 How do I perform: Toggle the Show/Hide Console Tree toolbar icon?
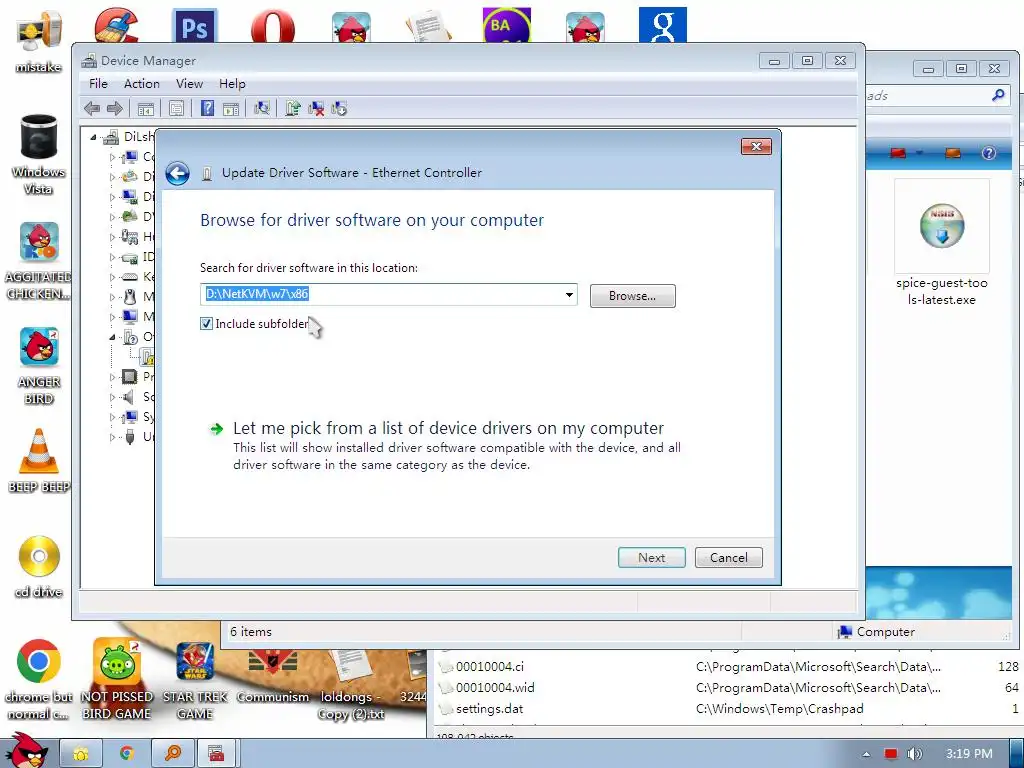tap(146, 108)
